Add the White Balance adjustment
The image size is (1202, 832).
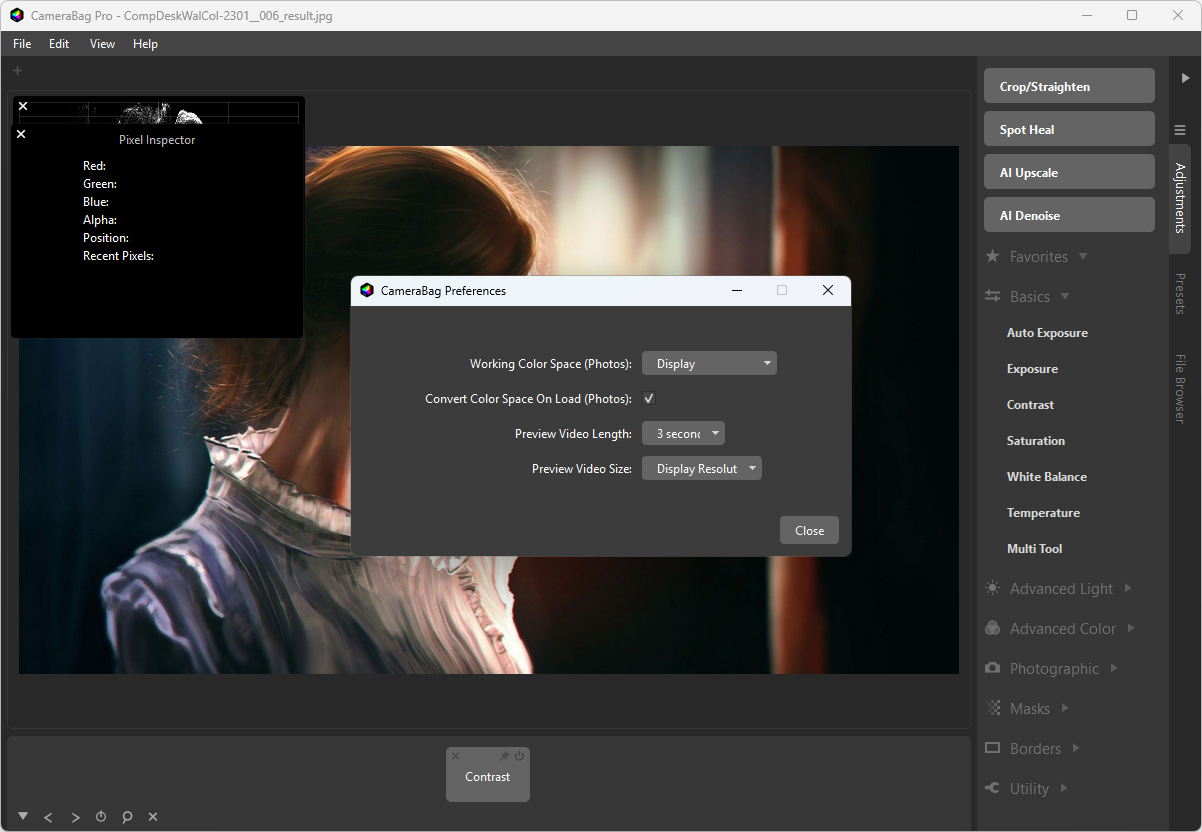click(x=1046, y=477)
